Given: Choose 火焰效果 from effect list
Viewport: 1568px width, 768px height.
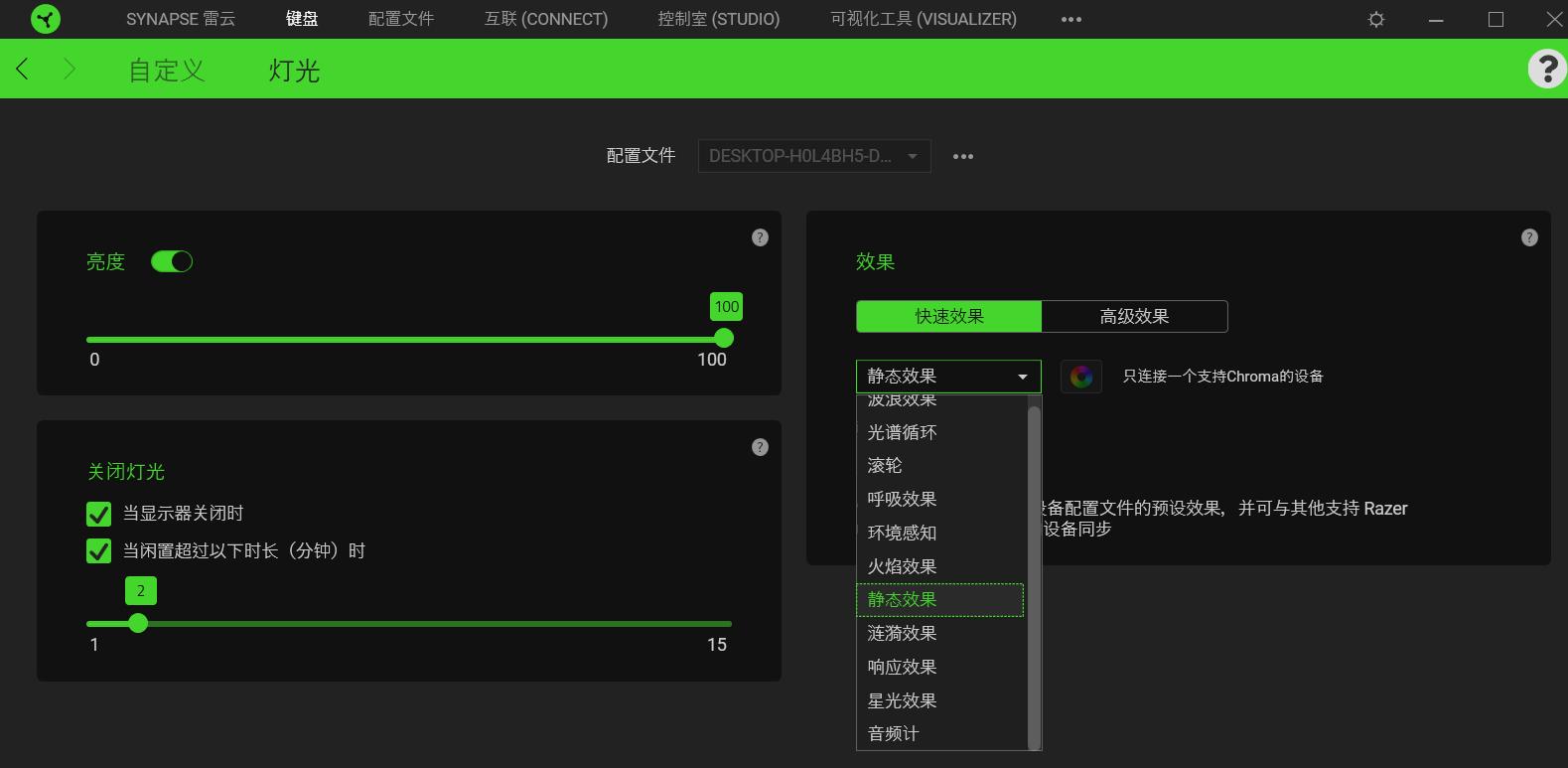Looking at the screenshot, I should tap(940, 566).
